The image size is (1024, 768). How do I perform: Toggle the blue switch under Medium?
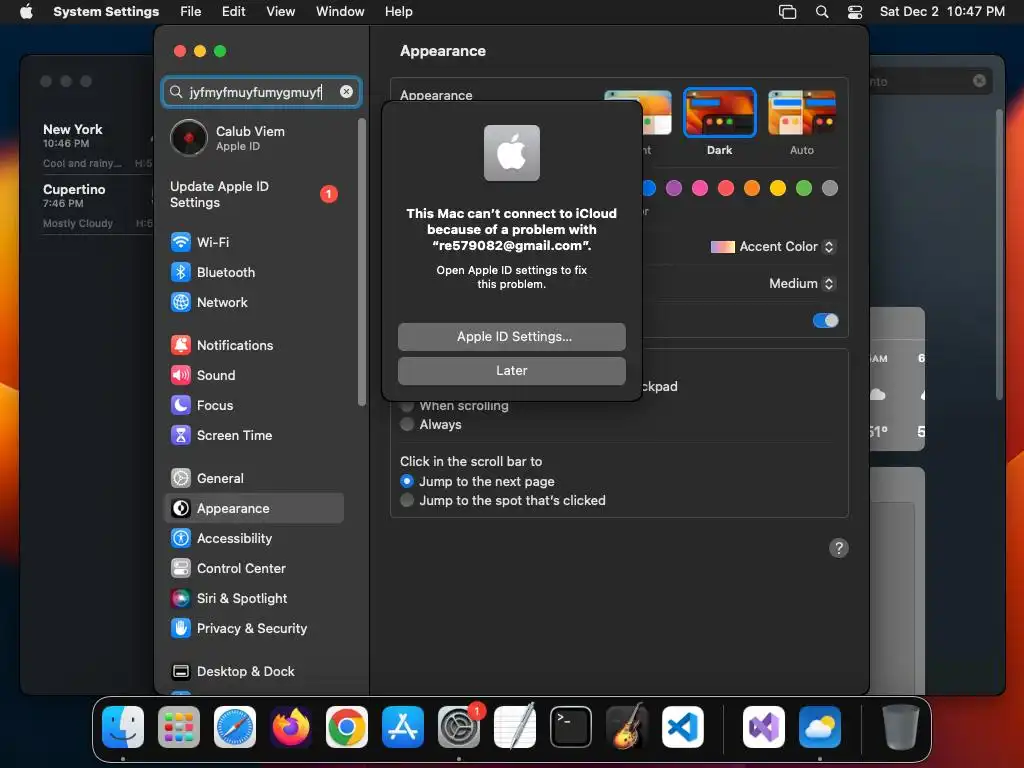coord(825,321)
